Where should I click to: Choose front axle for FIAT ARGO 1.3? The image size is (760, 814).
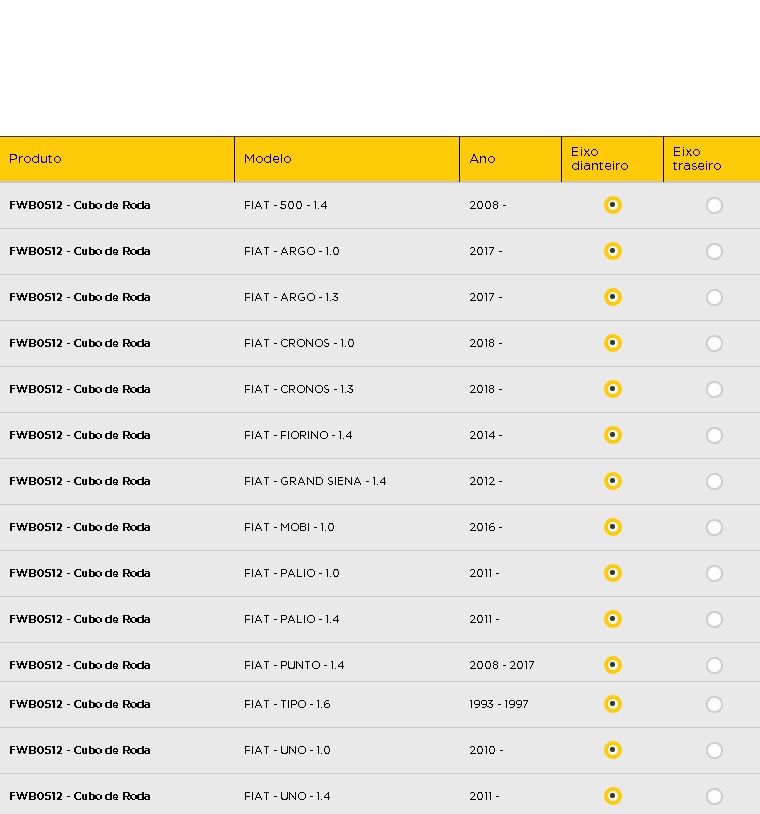coord(613,297)
